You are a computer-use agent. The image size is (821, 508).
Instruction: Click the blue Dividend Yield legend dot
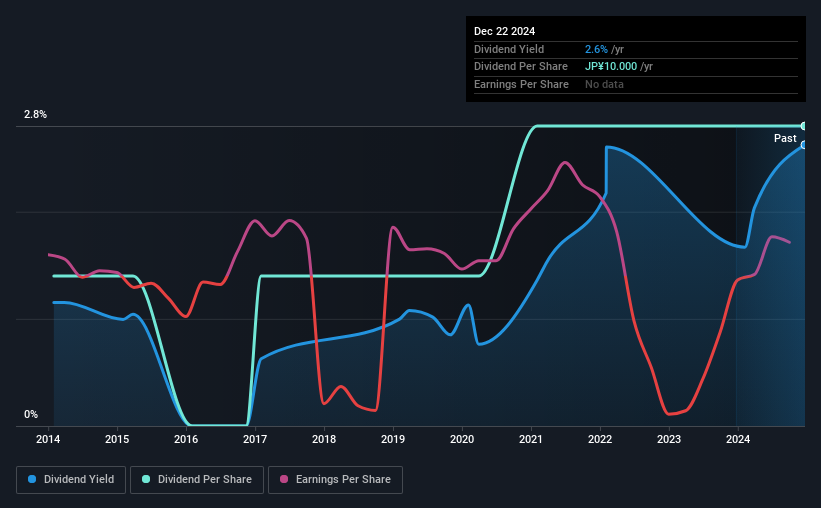pos(32,479)
